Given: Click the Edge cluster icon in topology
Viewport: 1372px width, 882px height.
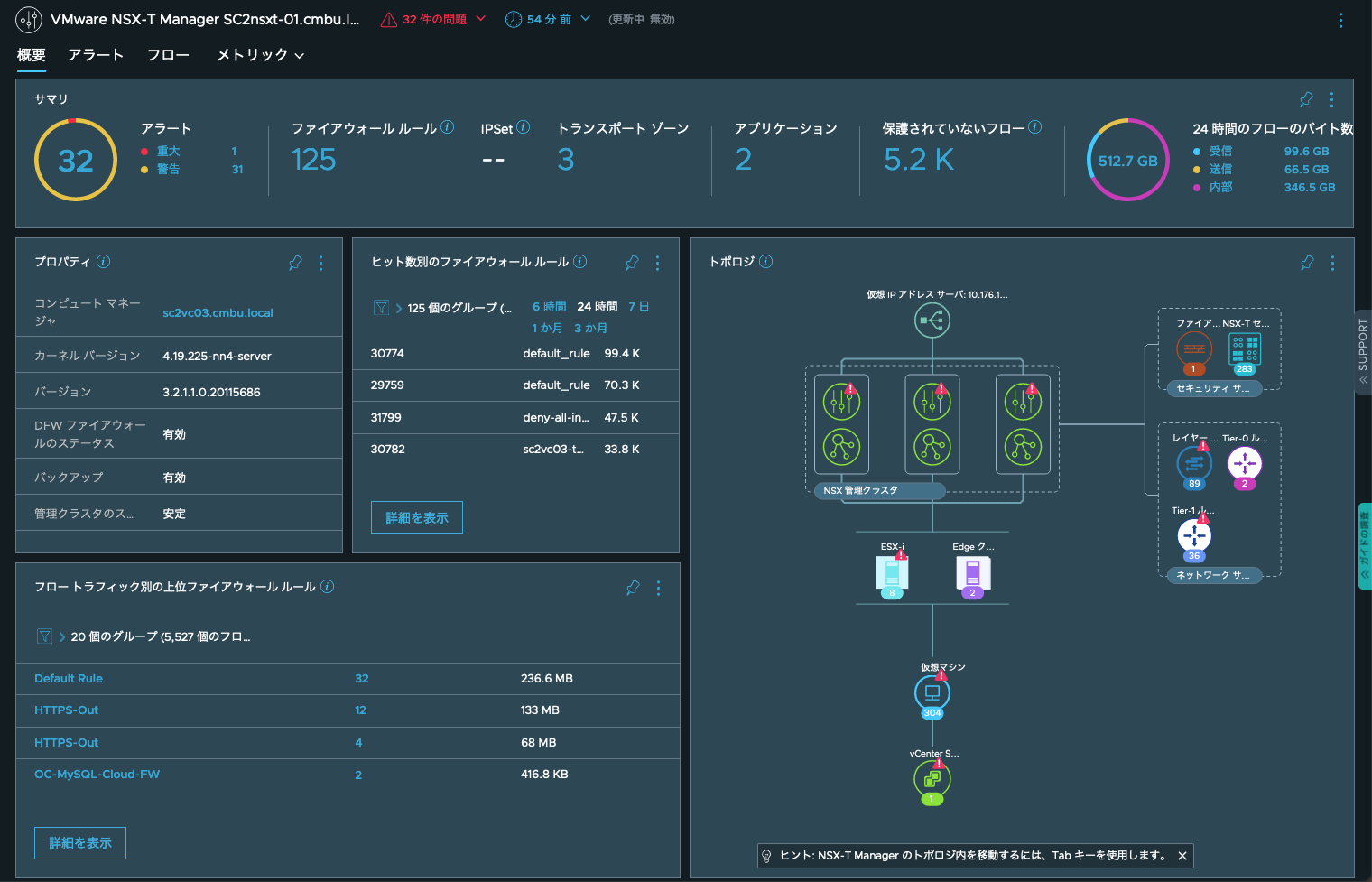Looking at the screenshot, I should tap(972, 572).
